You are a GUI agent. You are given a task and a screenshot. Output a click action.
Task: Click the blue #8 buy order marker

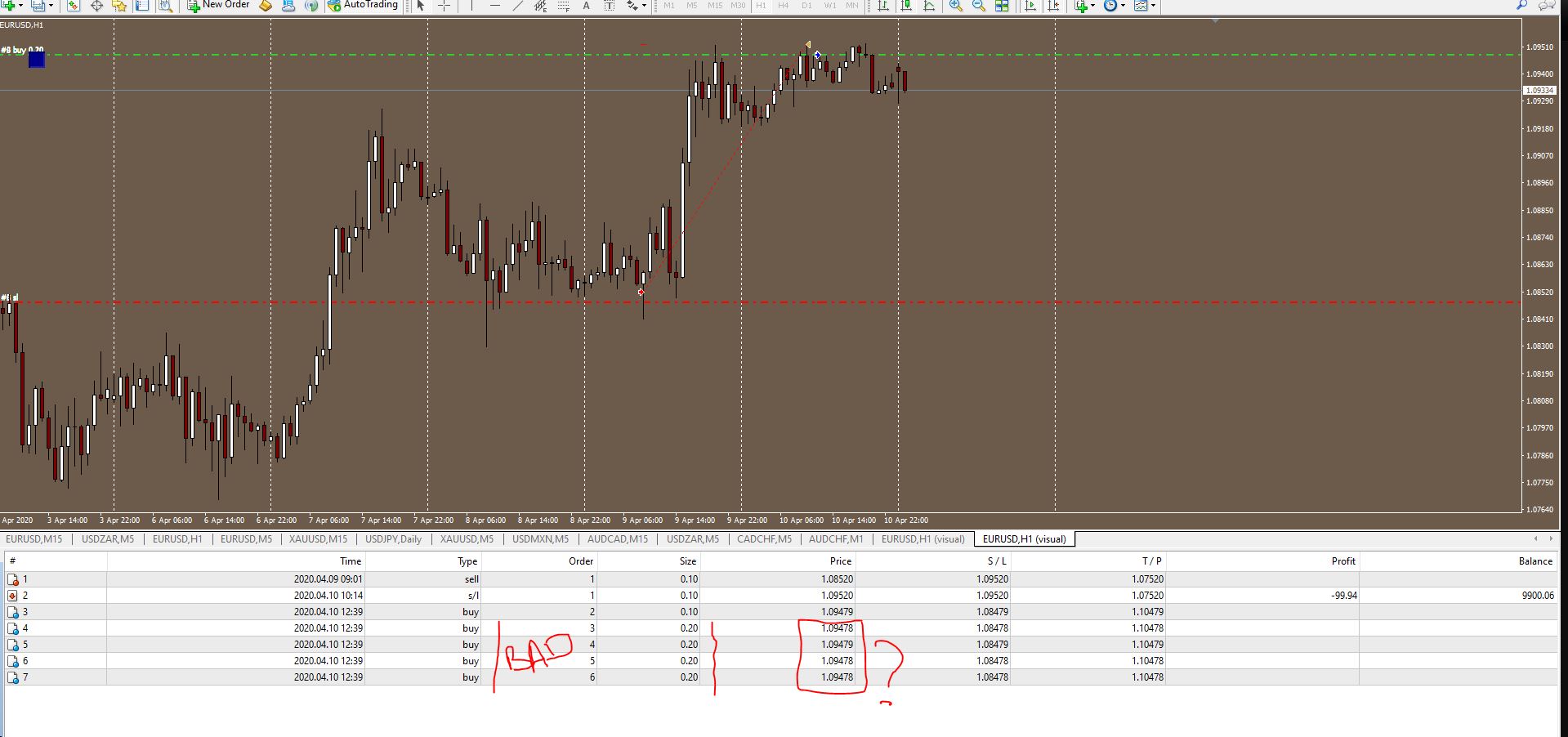click(x=37, y=59)
